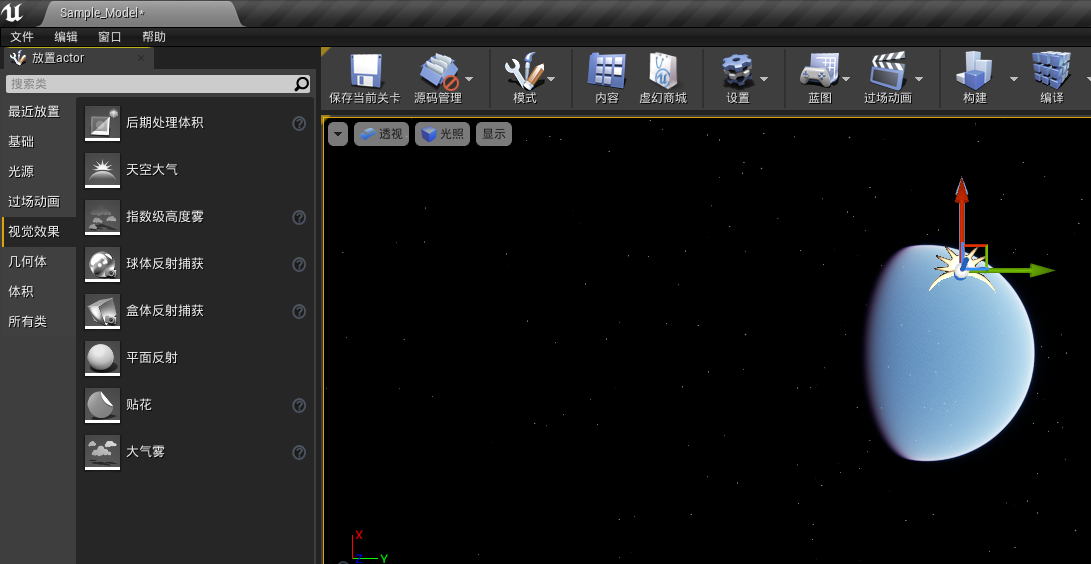Open the 窗口 menu
Viewport: 1091px width, 564px height.
[x=109, y=37]
